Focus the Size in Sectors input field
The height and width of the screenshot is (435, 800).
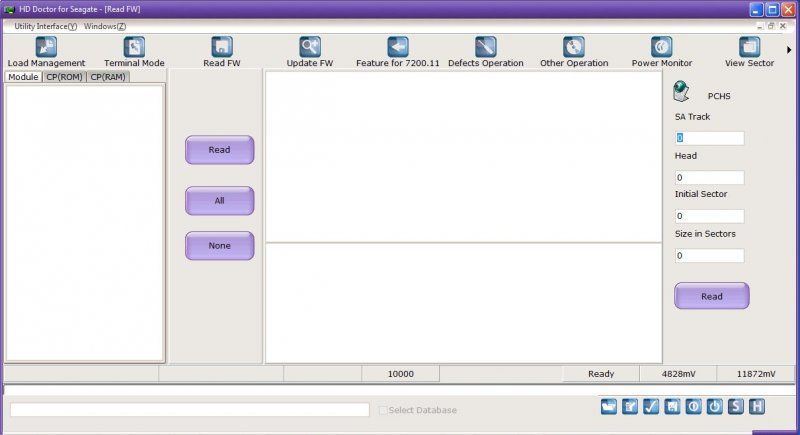[x=709, y=255]
